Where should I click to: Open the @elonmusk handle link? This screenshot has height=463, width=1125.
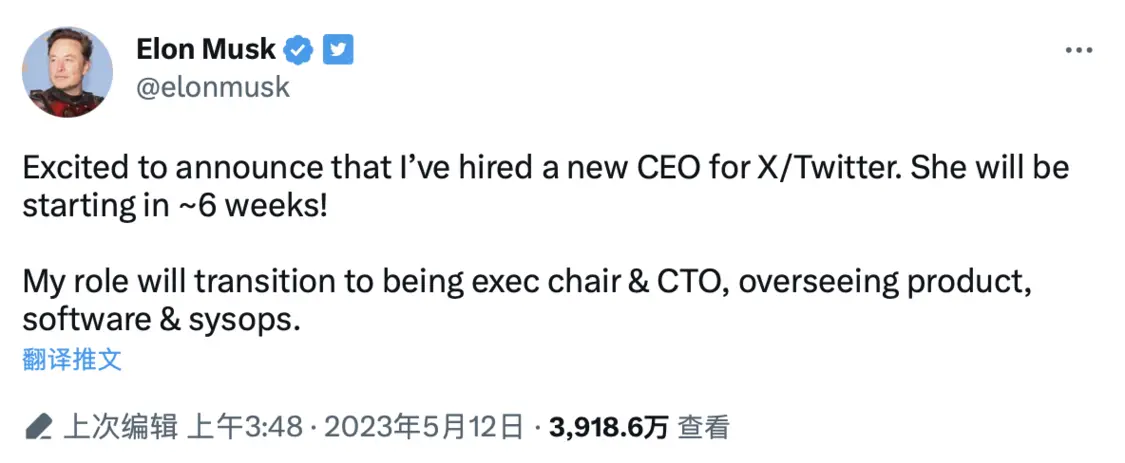click(x=212, y=87)
